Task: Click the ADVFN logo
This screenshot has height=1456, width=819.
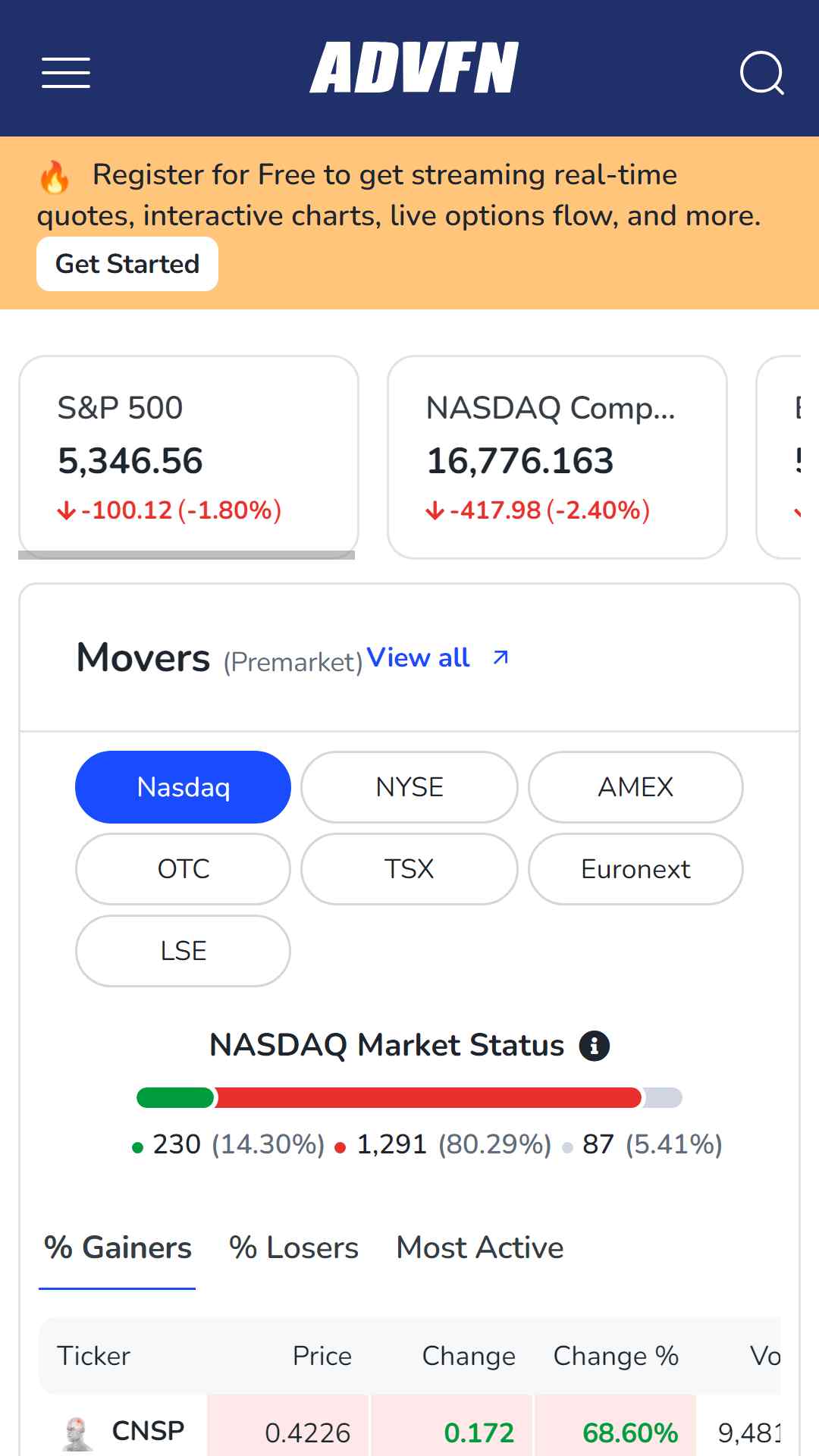Action: (414, 68)
